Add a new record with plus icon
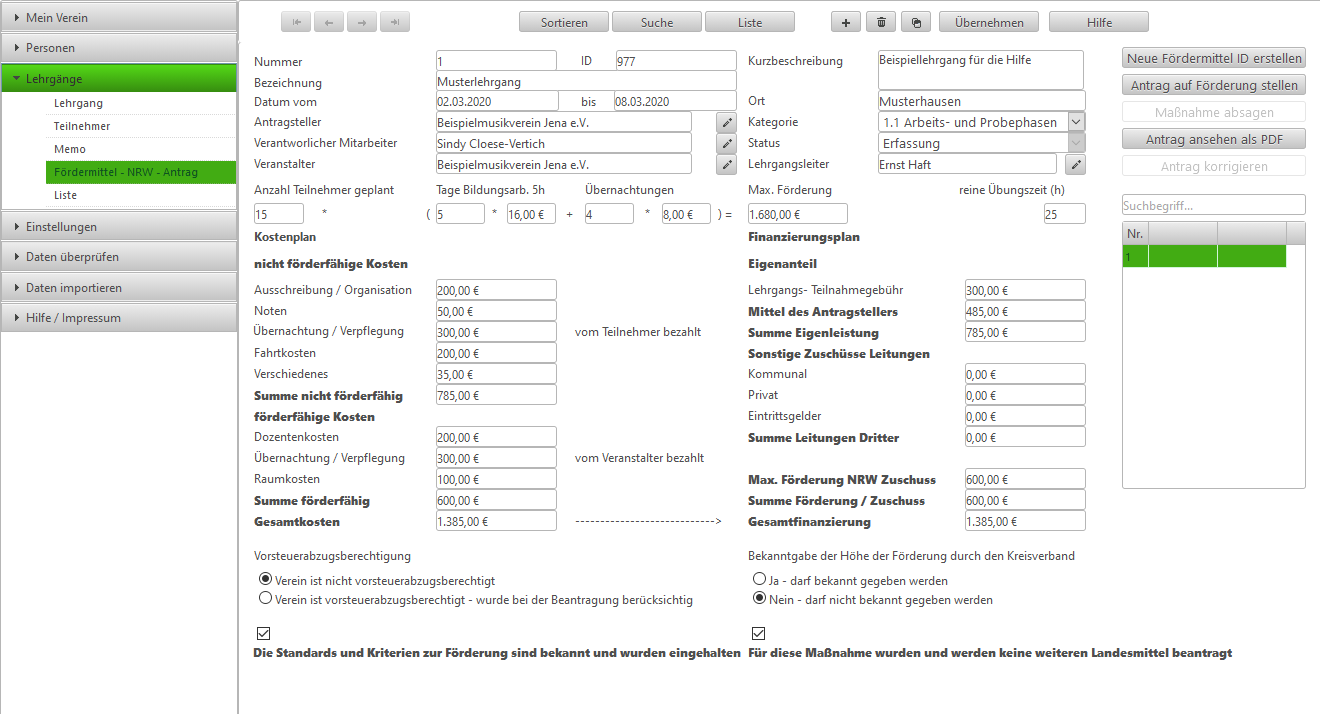This screenshot has height=714, width=1320. (847, 22)
